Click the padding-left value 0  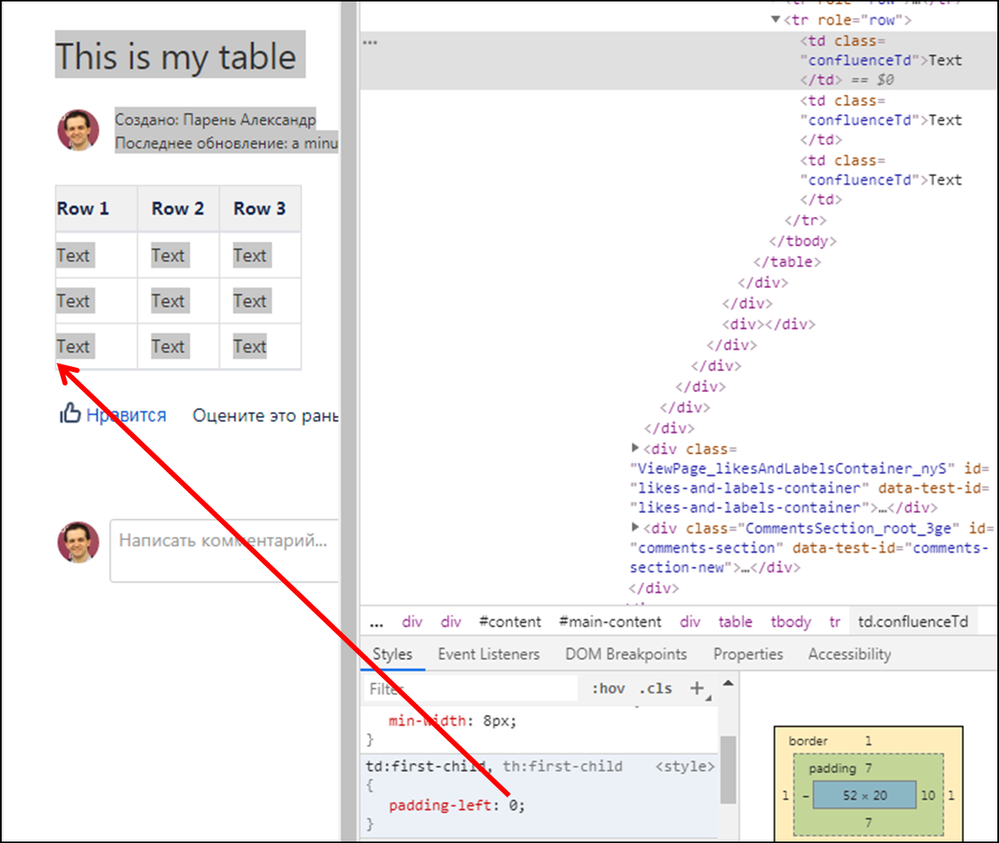[513, 805]
